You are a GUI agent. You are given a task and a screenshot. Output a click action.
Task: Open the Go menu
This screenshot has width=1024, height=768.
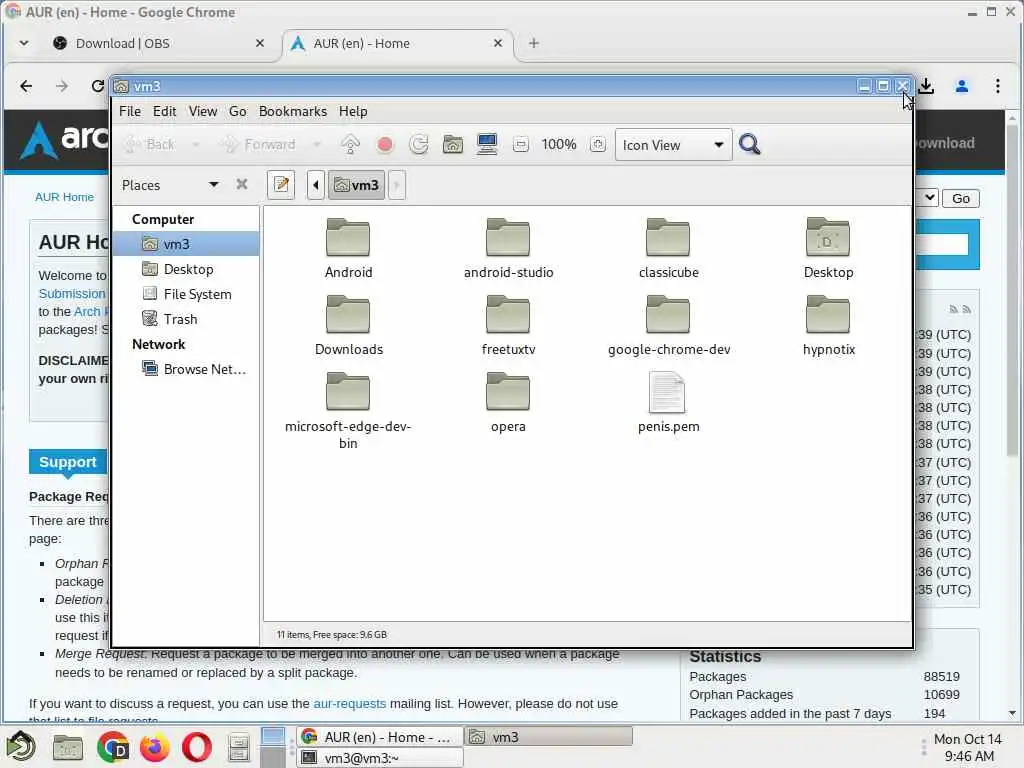[x=237, y=111]
